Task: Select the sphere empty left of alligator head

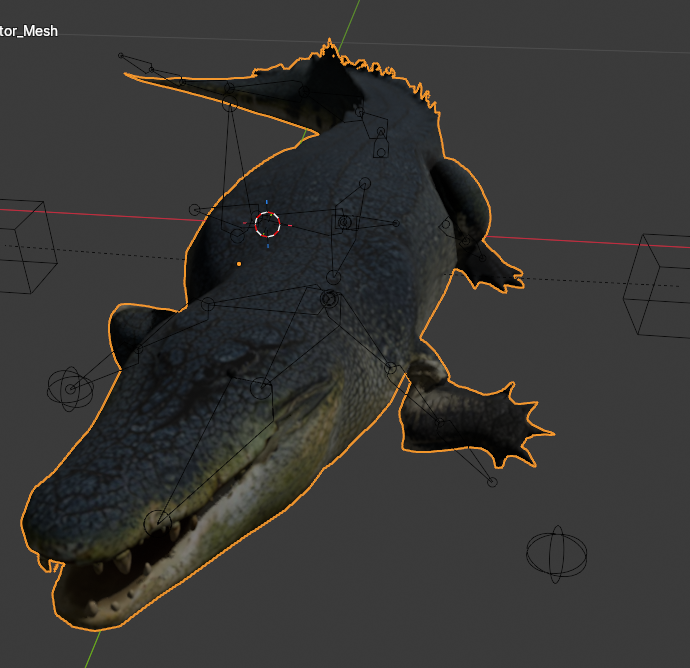Action: point(70,389)
